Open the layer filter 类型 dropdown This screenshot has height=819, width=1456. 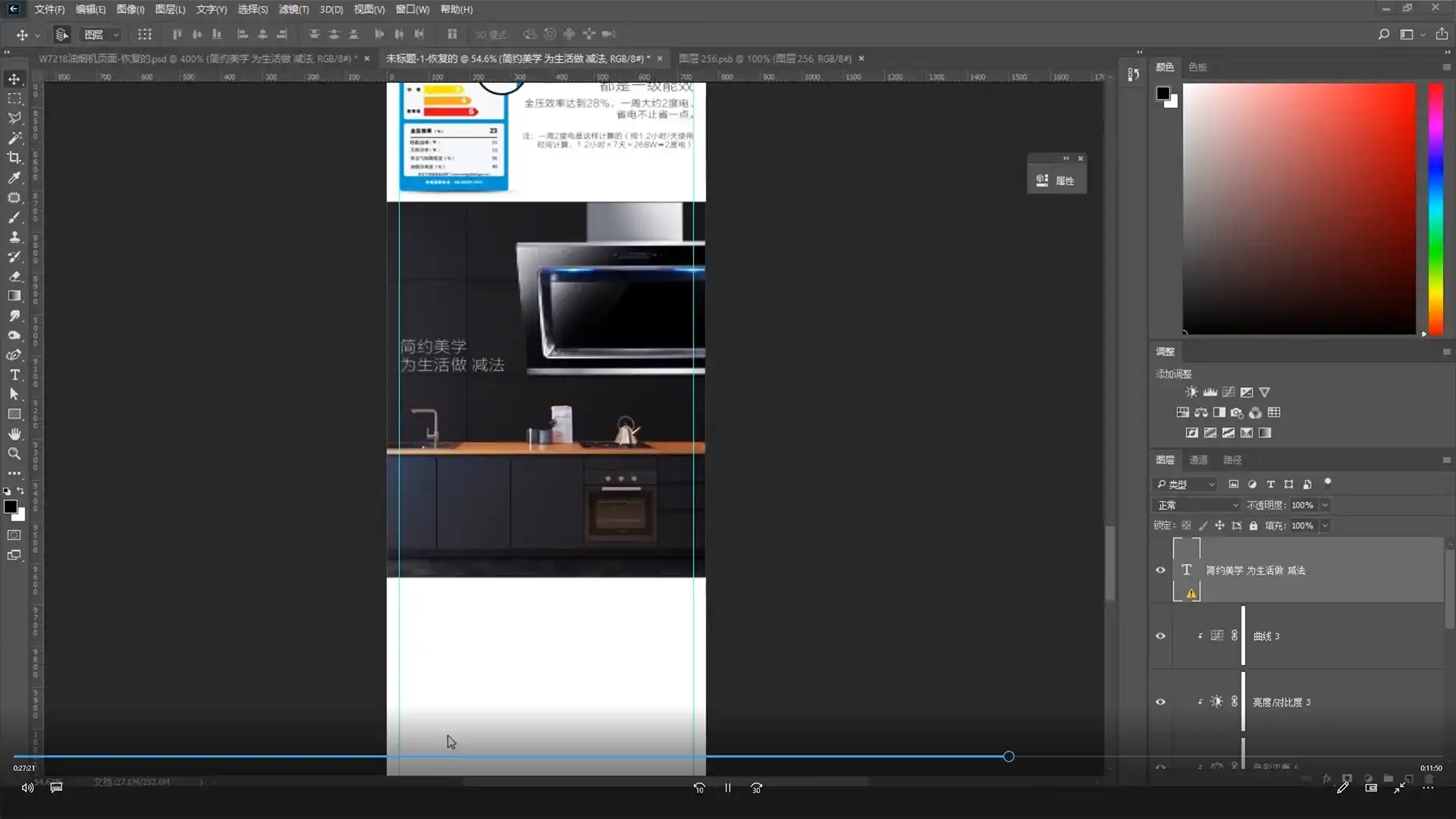[x=1187, y=485]
